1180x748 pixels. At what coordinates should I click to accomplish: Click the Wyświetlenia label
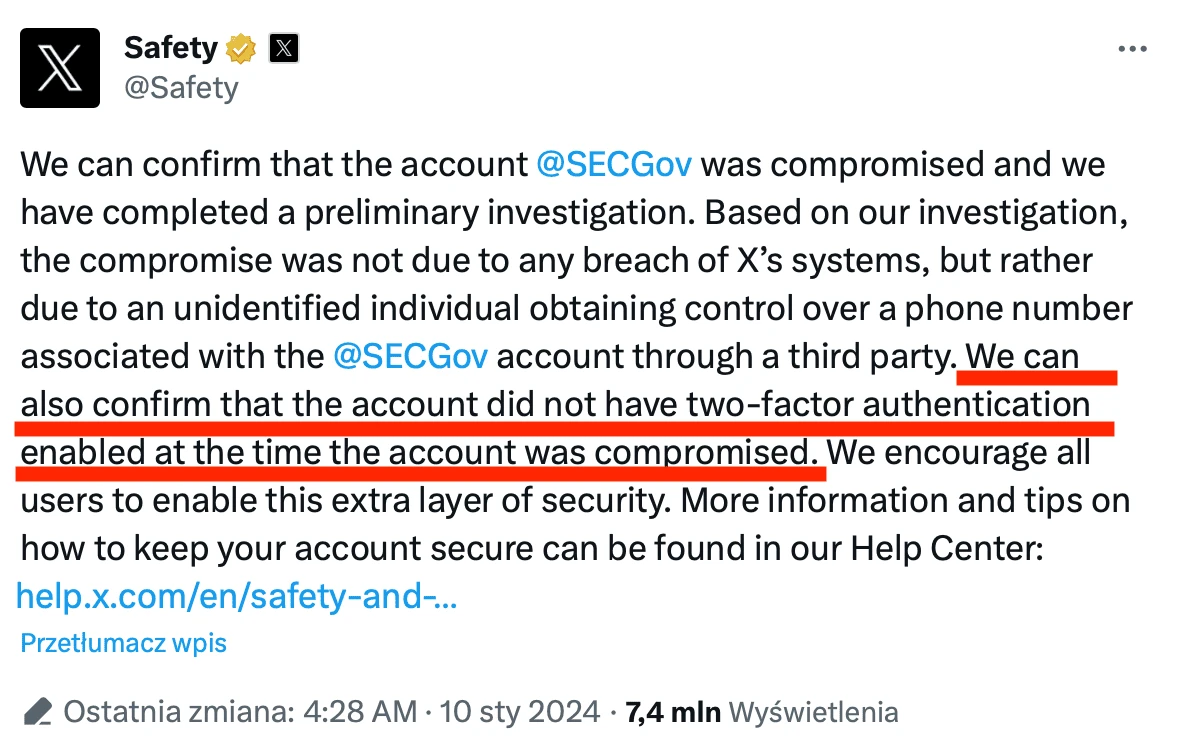click(x=814, y=713)
